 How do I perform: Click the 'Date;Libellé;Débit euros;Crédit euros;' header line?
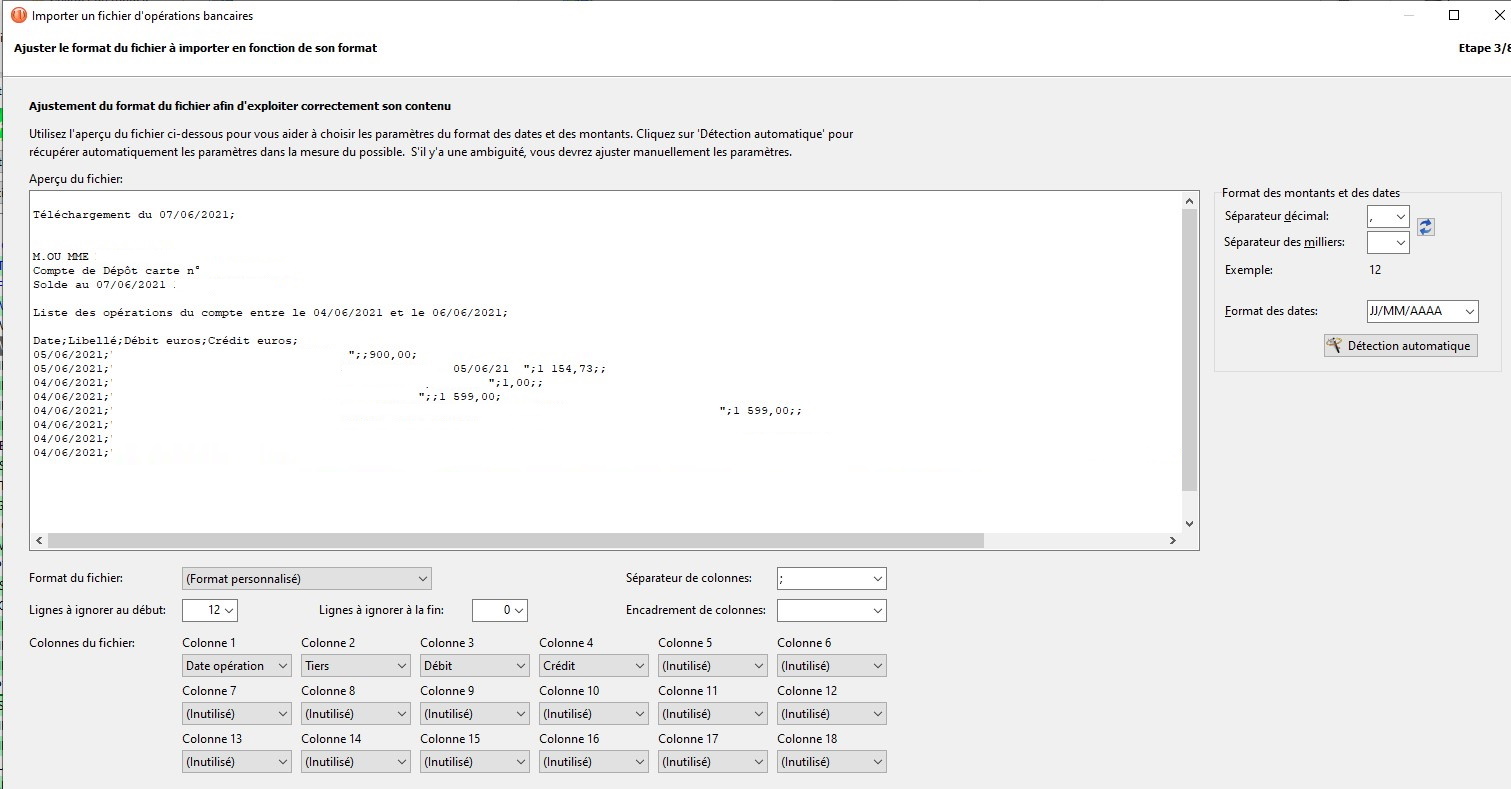coord(166,341)
